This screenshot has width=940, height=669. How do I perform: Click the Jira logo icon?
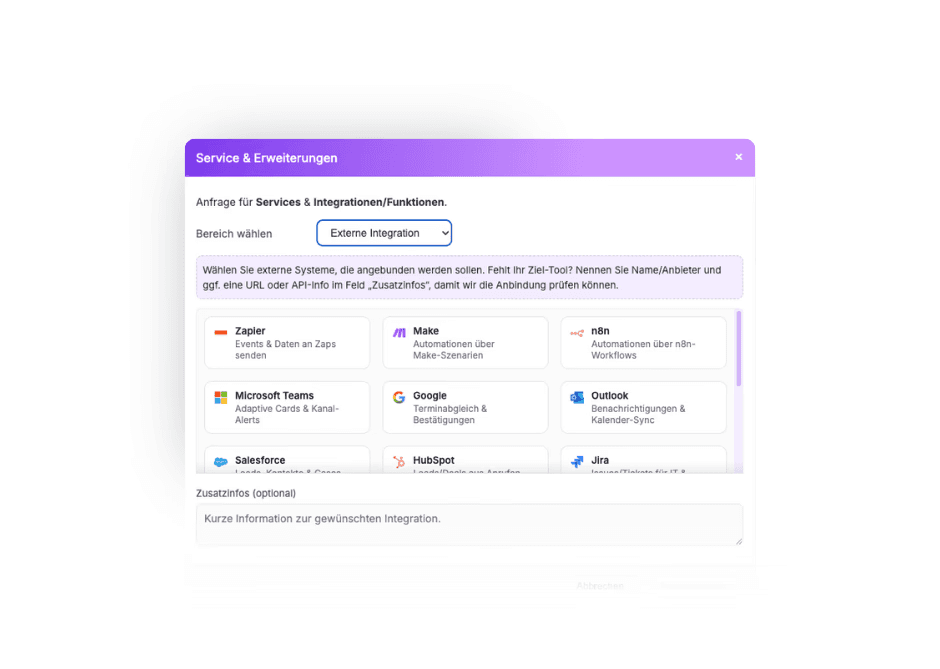577,462
